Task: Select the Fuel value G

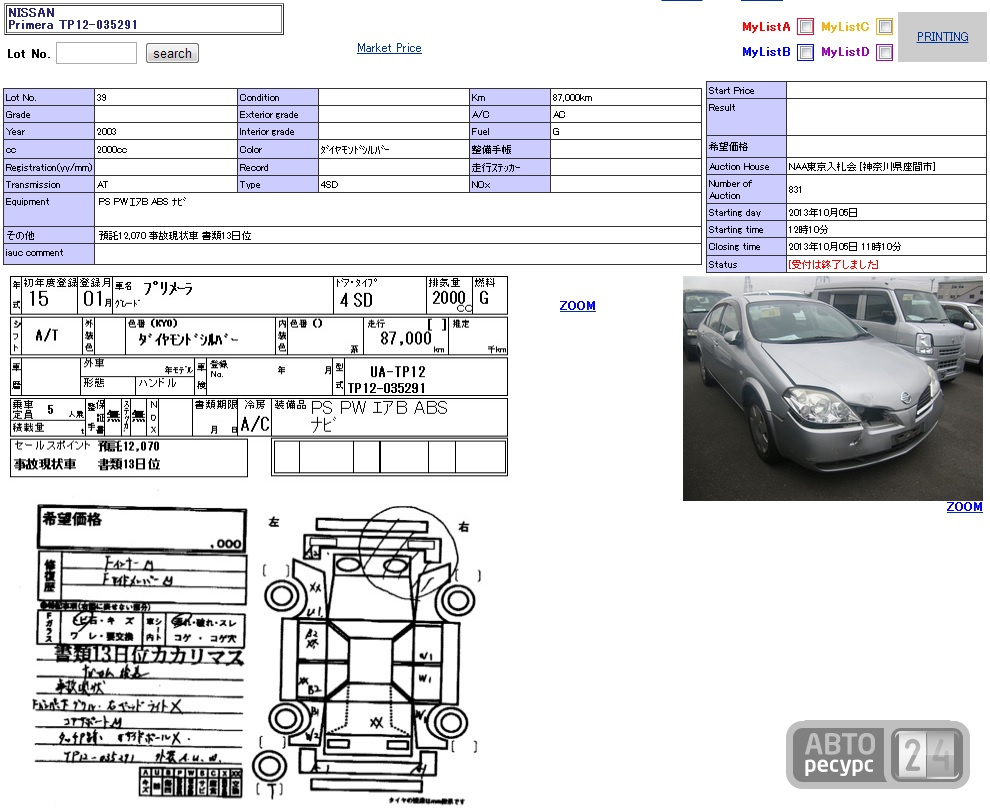Action: point(556,131)
